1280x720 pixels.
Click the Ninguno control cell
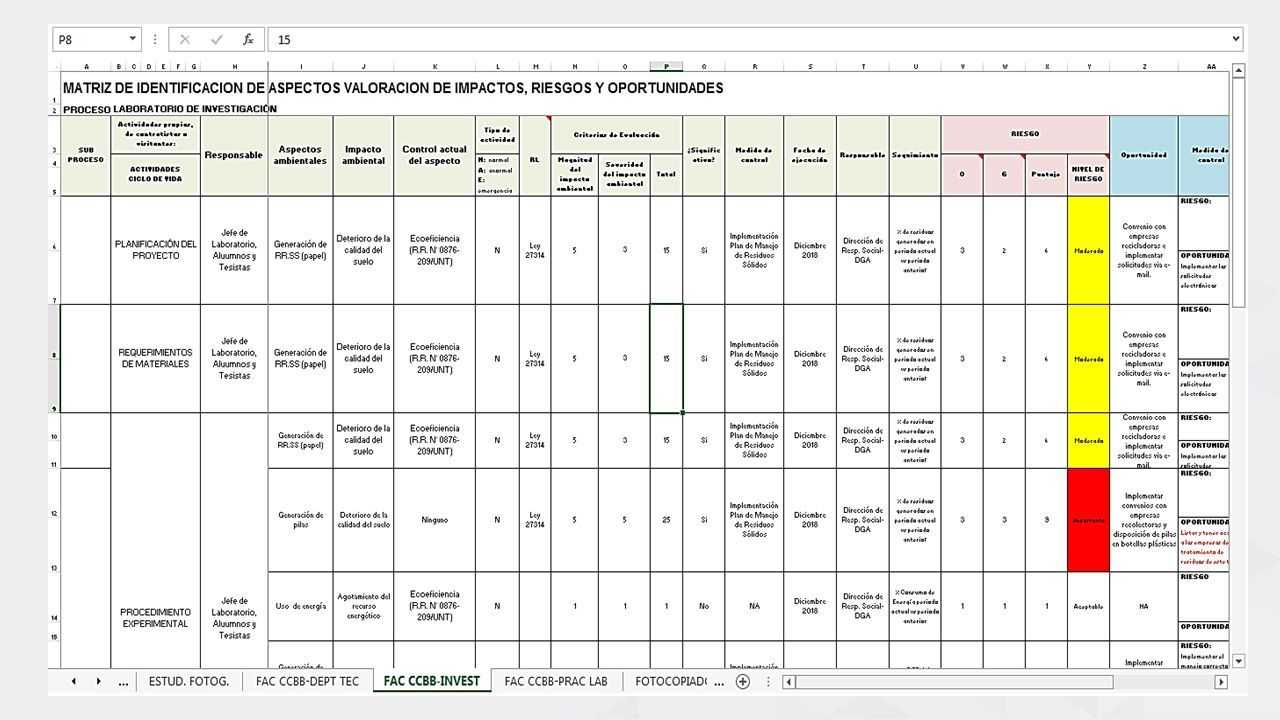(x=434, y=520)
